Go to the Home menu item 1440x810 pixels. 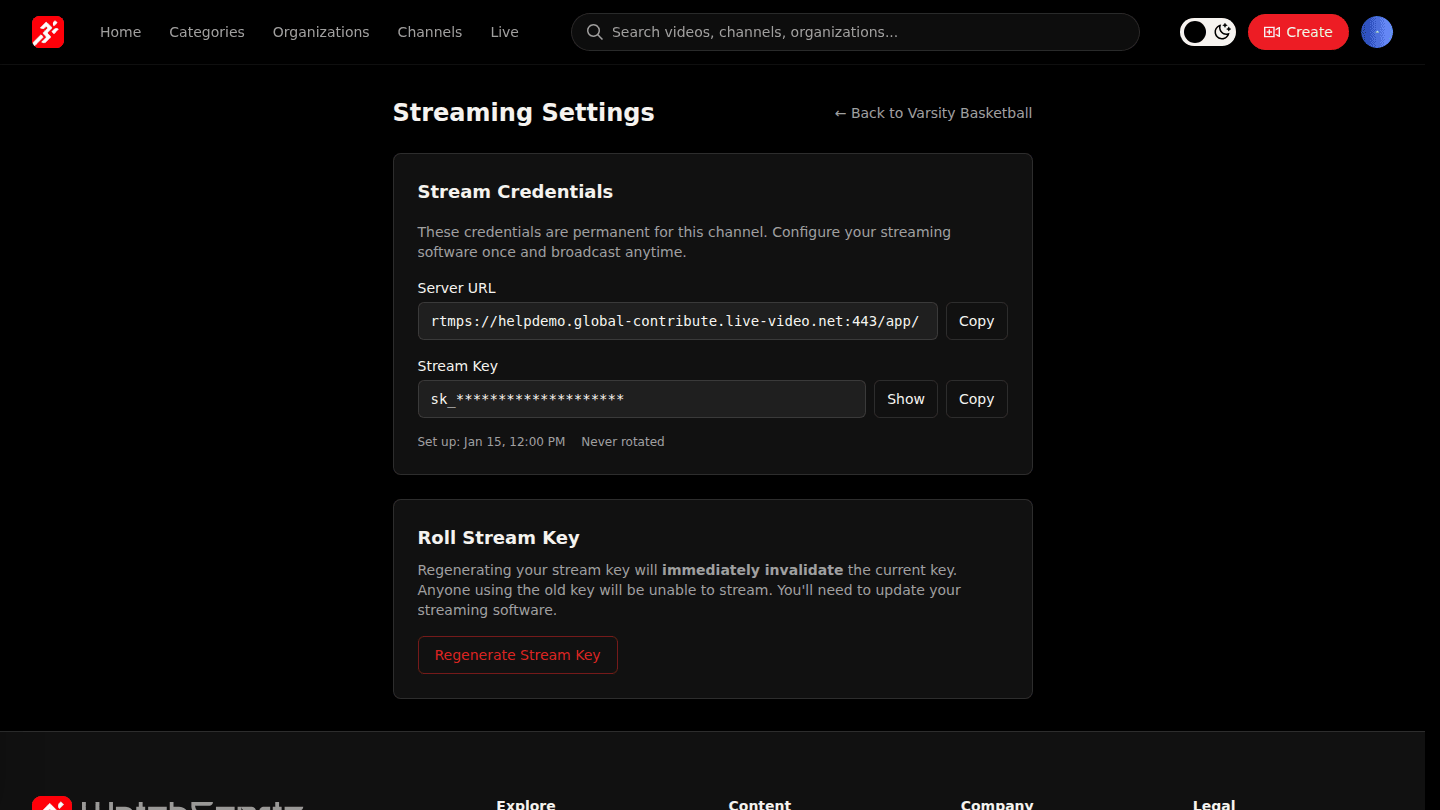pyautogui.click(x=120, y=32)
